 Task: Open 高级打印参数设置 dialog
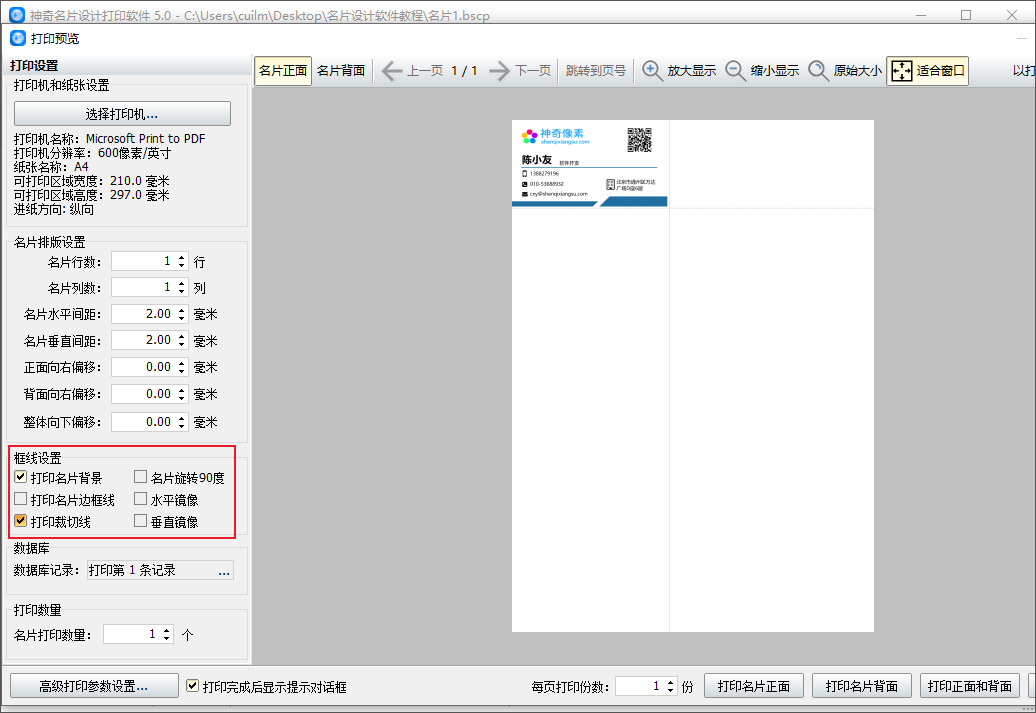point(94,686)
